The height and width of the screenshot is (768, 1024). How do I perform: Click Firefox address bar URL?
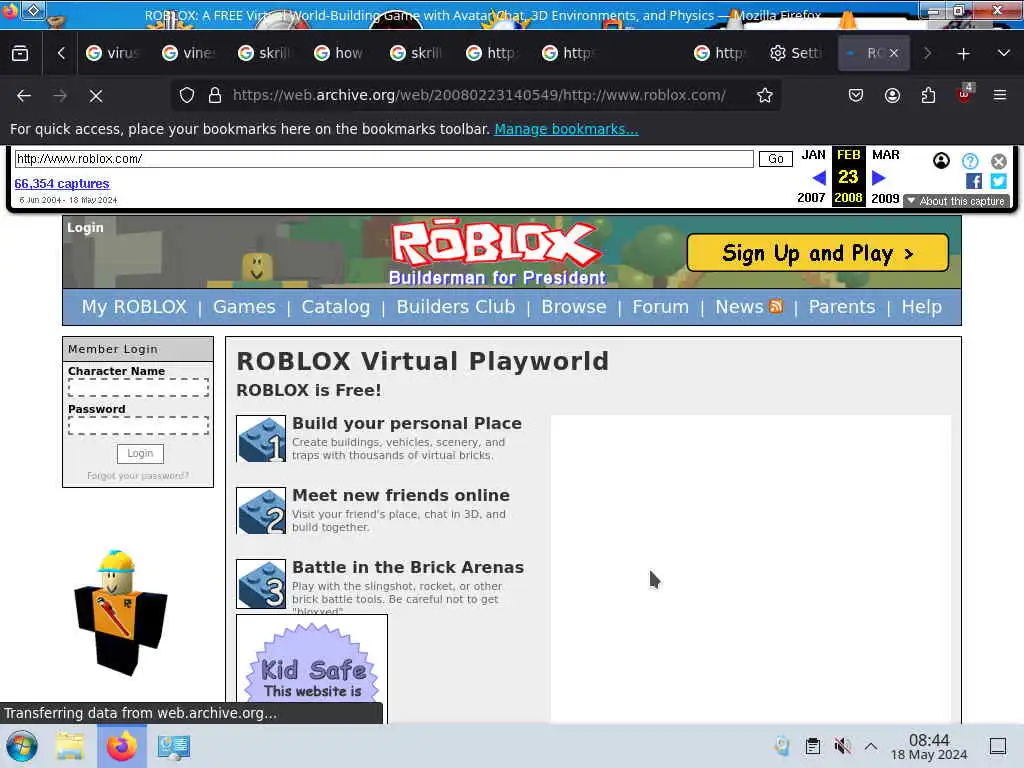coord(479,95)
